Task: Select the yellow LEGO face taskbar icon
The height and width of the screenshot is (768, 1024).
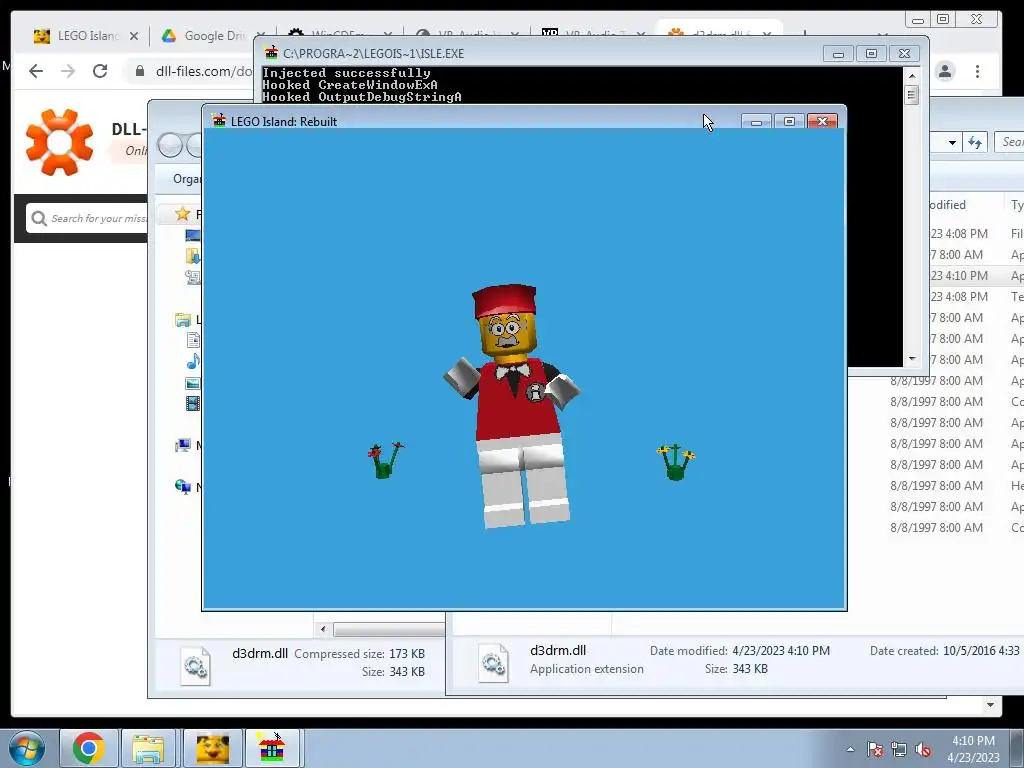Action: [x=212, y=748]
